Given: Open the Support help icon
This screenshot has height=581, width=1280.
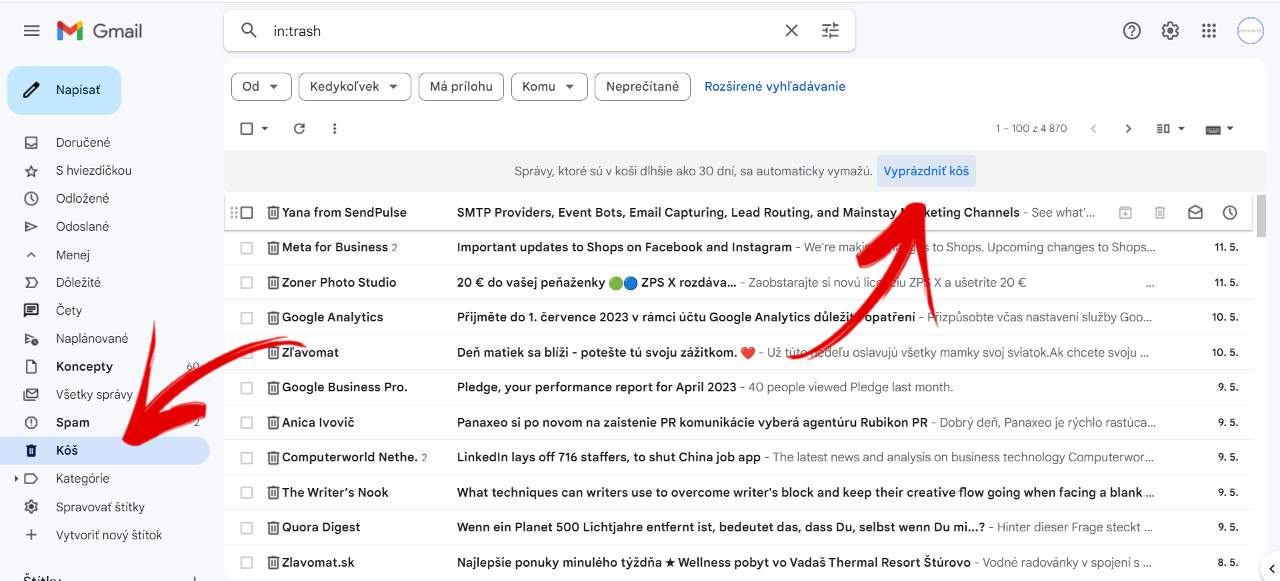Looking at the screenshot, I should point(1132,31).
